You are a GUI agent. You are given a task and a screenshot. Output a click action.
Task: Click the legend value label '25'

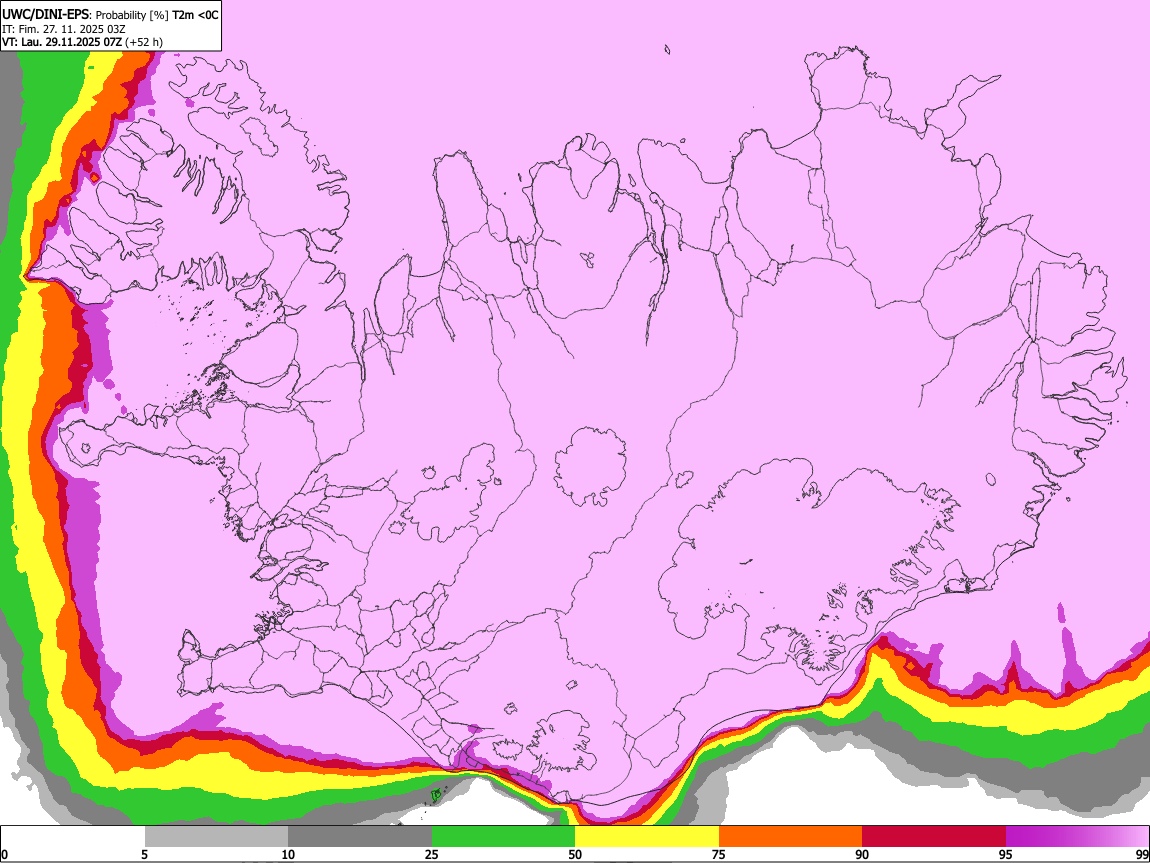[432, 854]
